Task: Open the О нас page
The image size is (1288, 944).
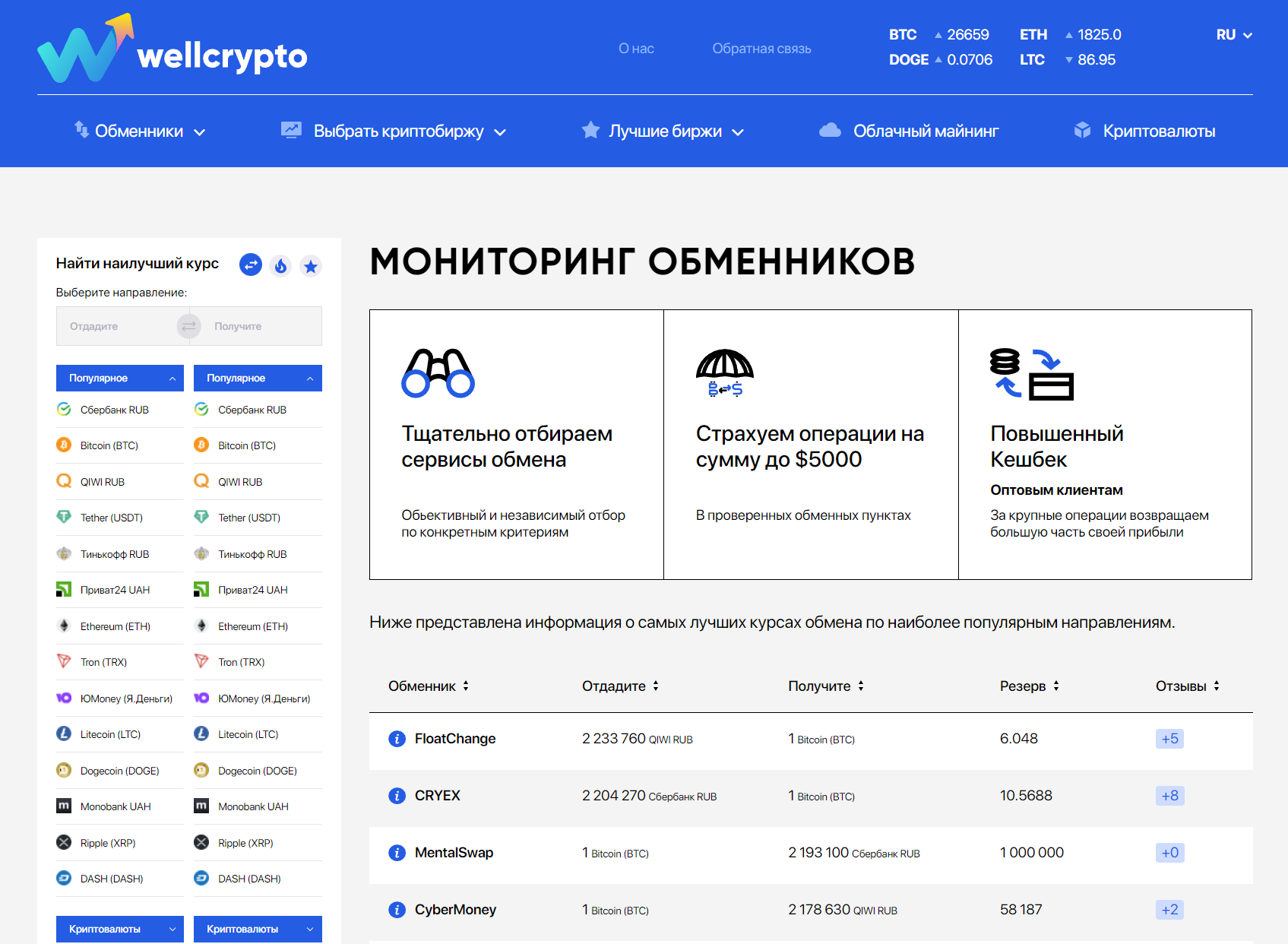Action: tap(636, 49)
